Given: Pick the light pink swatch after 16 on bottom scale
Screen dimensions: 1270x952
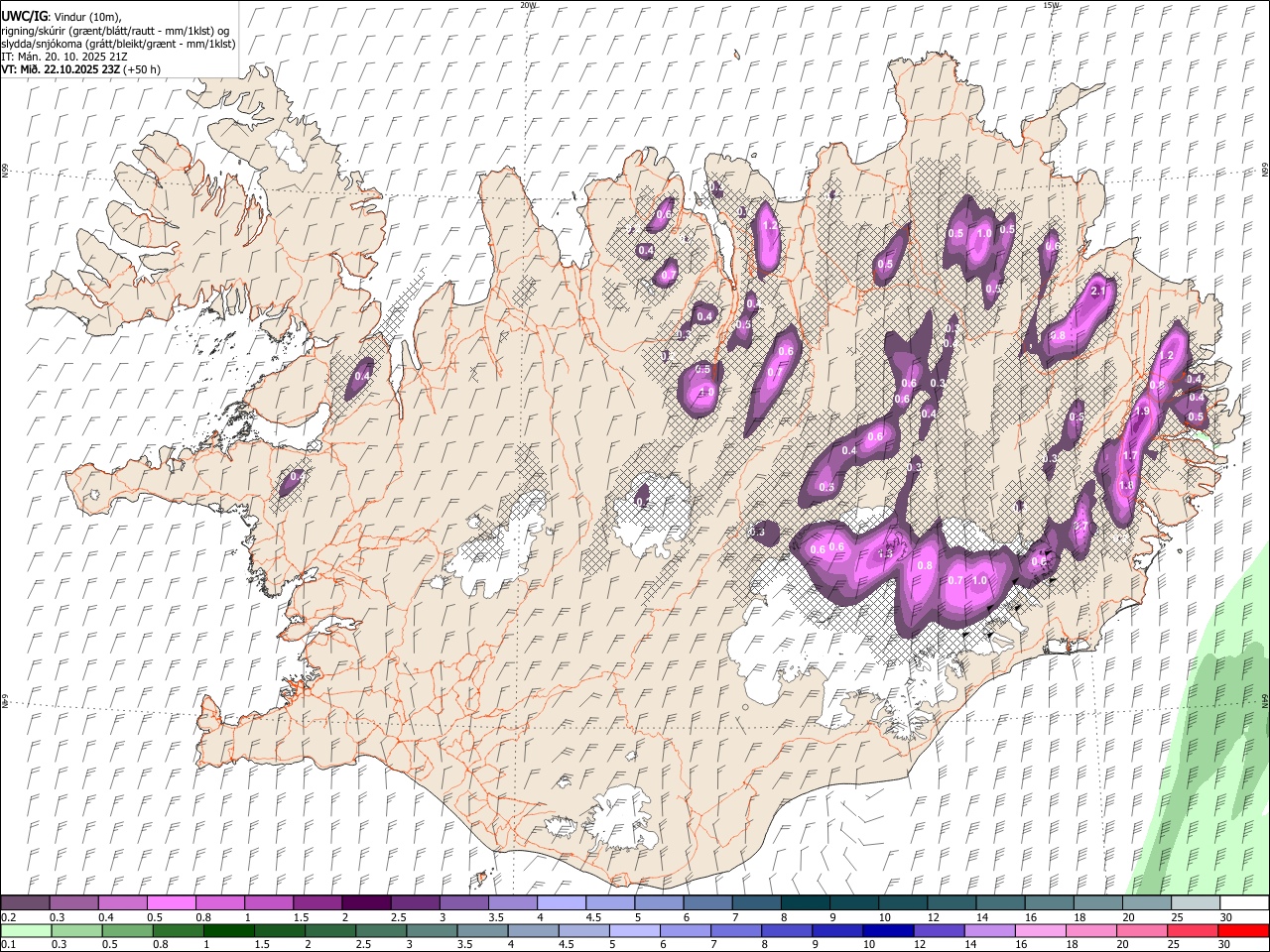Looking at the screenshot, I should (1040, 930).
